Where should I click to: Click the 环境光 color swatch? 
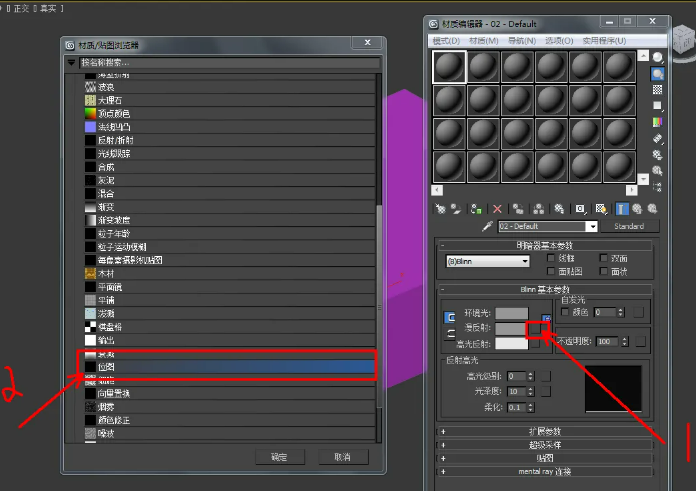[512, 313]
